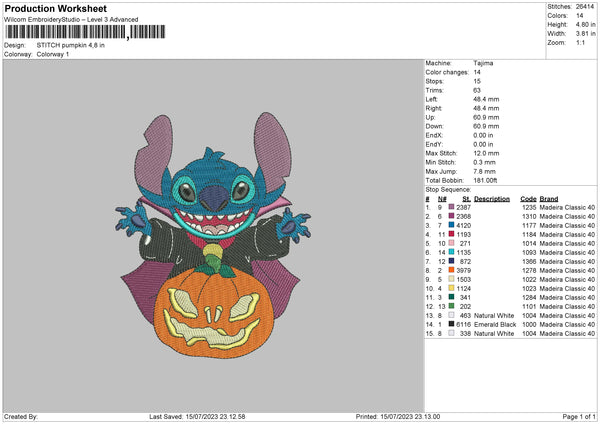The width and height of the screenshot is (600, 424).
Task: Click the Up value '60.9 mm'
Action: tap(486, 117)
